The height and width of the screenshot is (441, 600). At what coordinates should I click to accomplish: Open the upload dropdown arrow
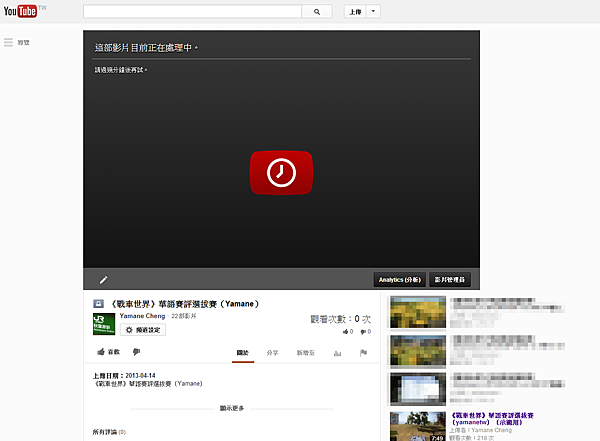373,11
